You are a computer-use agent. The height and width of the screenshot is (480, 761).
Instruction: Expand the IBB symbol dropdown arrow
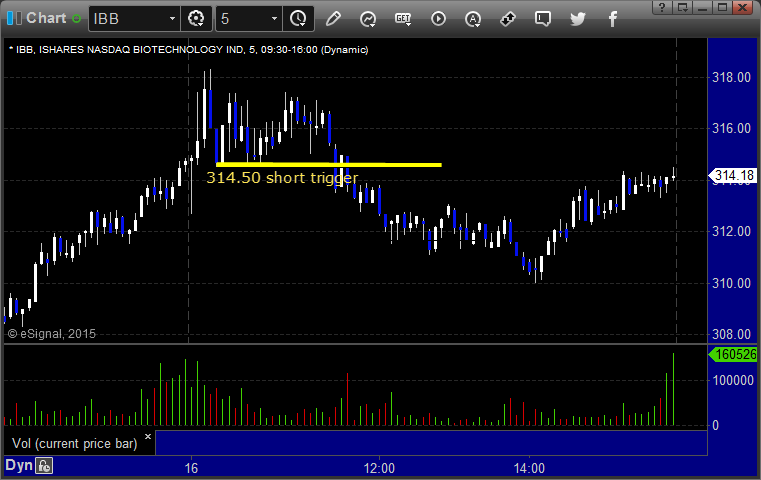[x=172, y=19]
